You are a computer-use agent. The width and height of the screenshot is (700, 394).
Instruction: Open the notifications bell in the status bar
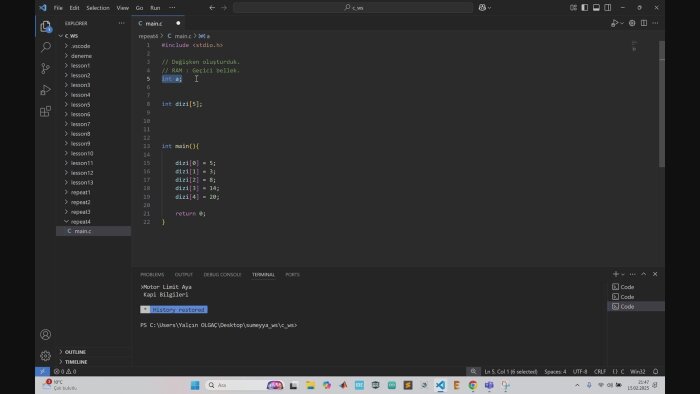point(655,371)
